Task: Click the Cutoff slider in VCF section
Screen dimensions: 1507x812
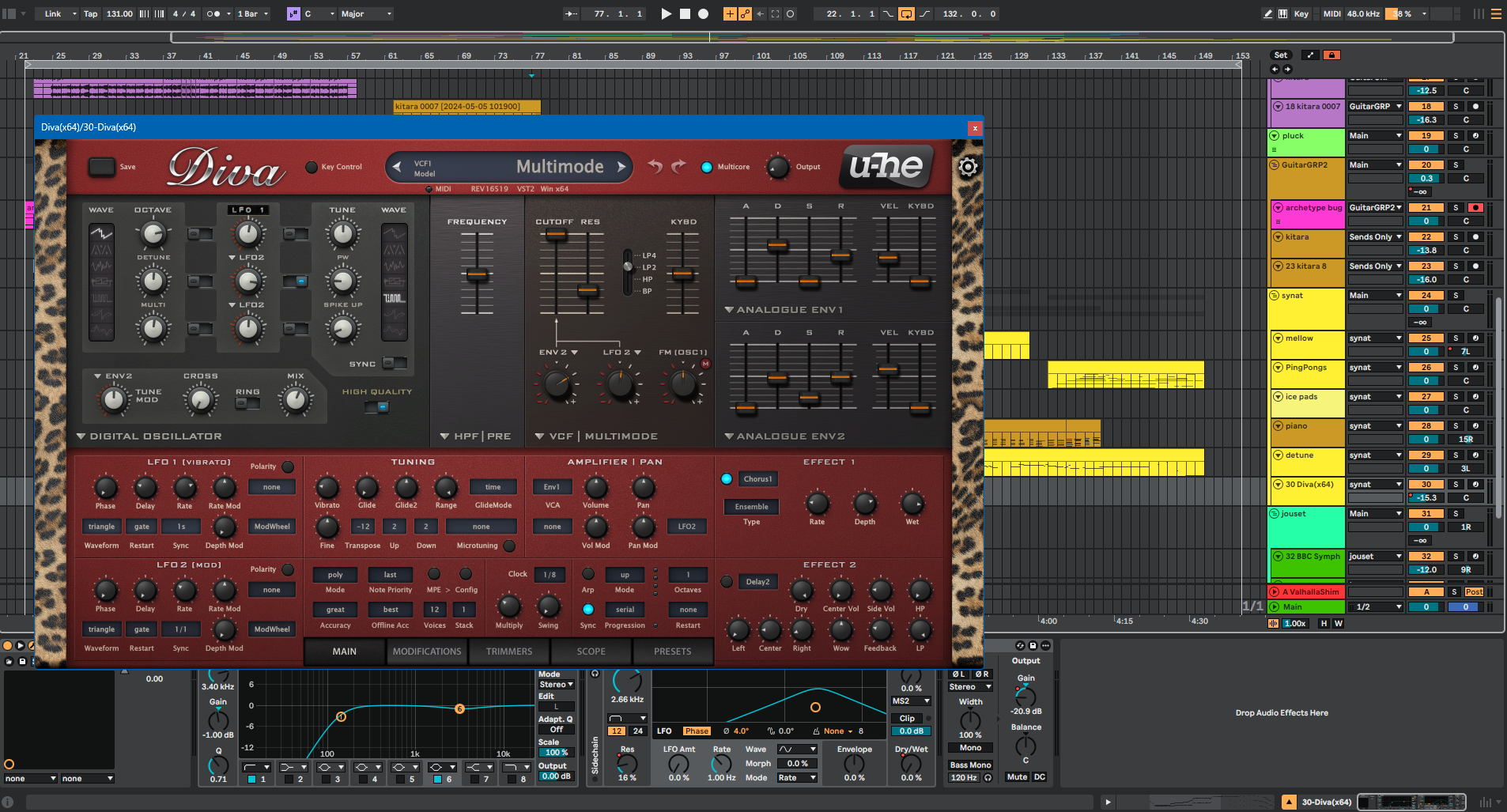Action: tap(556, 236)
